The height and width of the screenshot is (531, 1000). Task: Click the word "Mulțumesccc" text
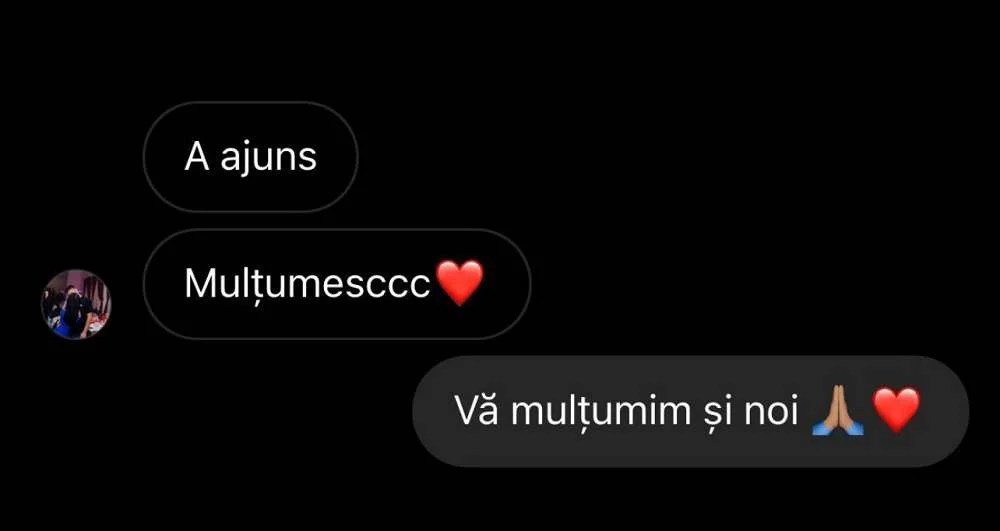(307, 284)
